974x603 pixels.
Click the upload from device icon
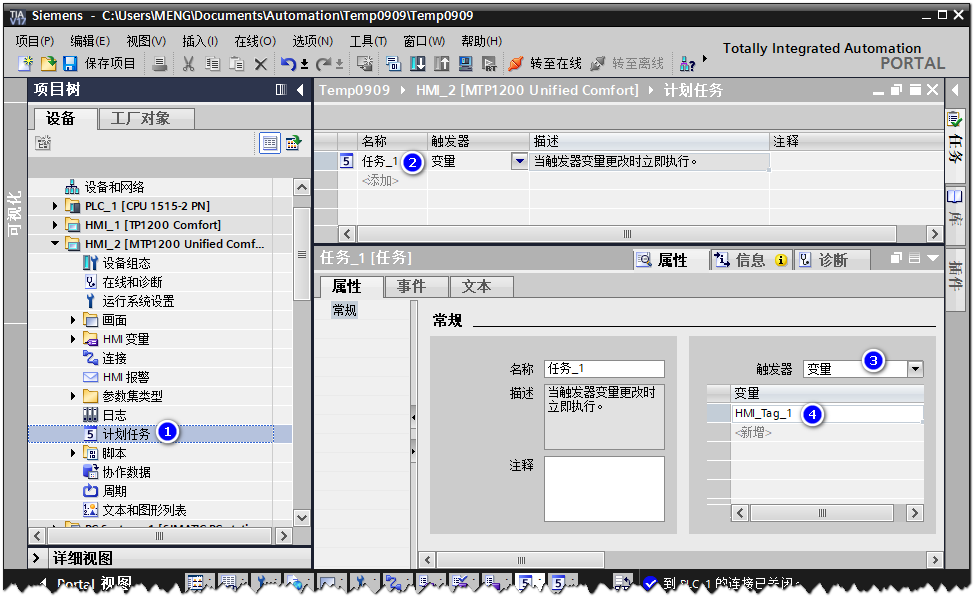(x=442, y=63)
